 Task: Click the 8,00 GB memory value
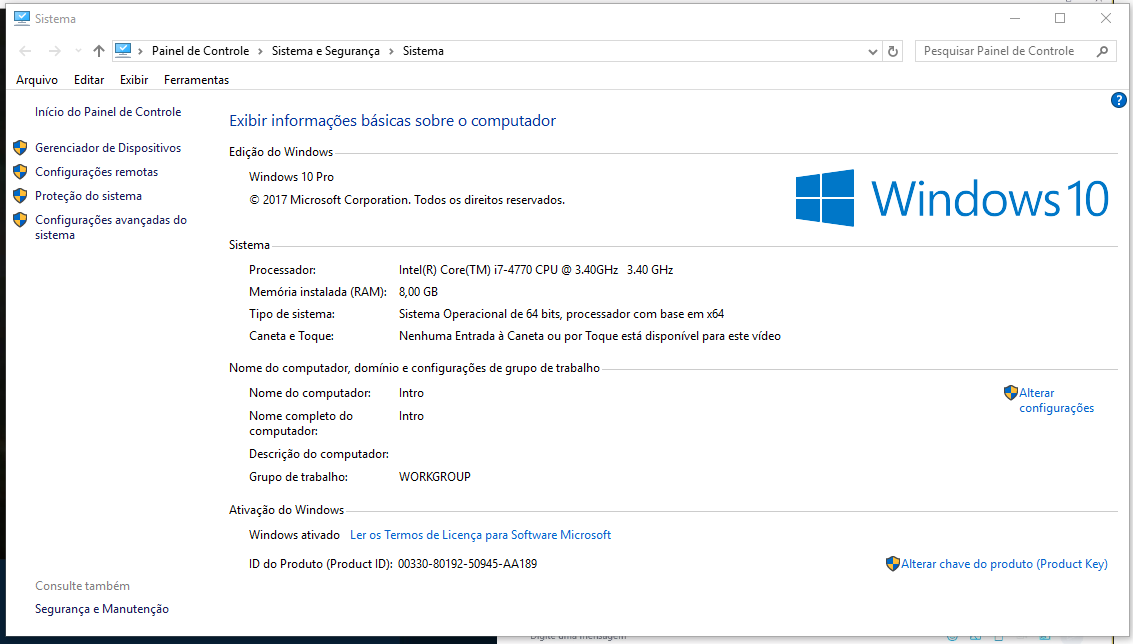418,292
